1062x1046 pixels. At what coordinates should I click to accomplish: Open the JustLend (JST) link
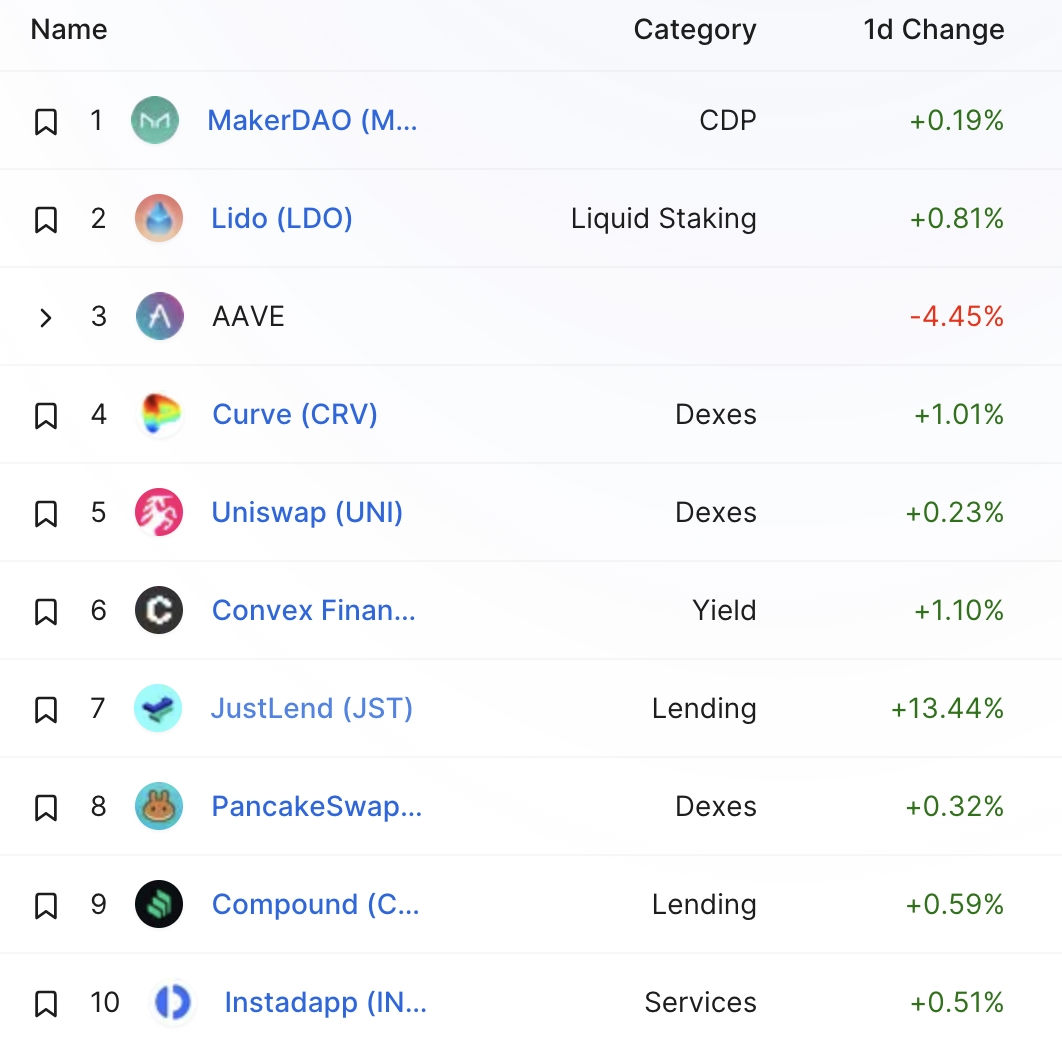311,709
